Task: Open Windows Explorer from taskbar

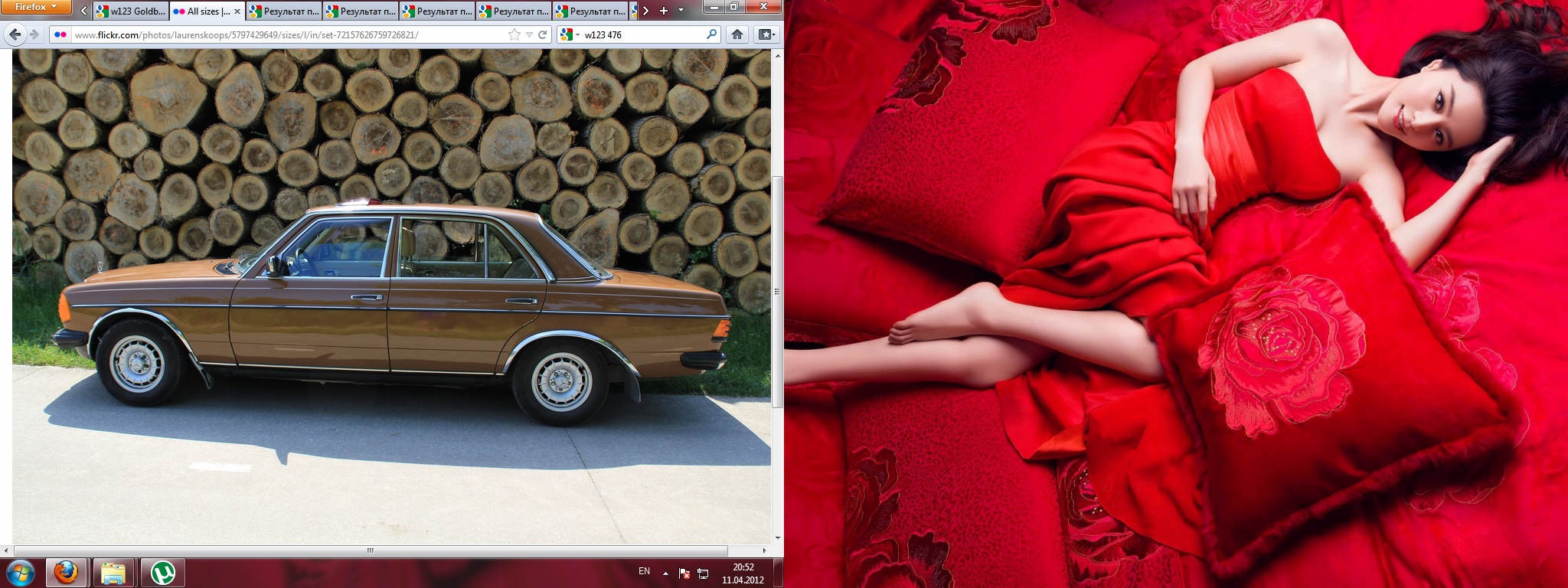Action: (113, 573)
